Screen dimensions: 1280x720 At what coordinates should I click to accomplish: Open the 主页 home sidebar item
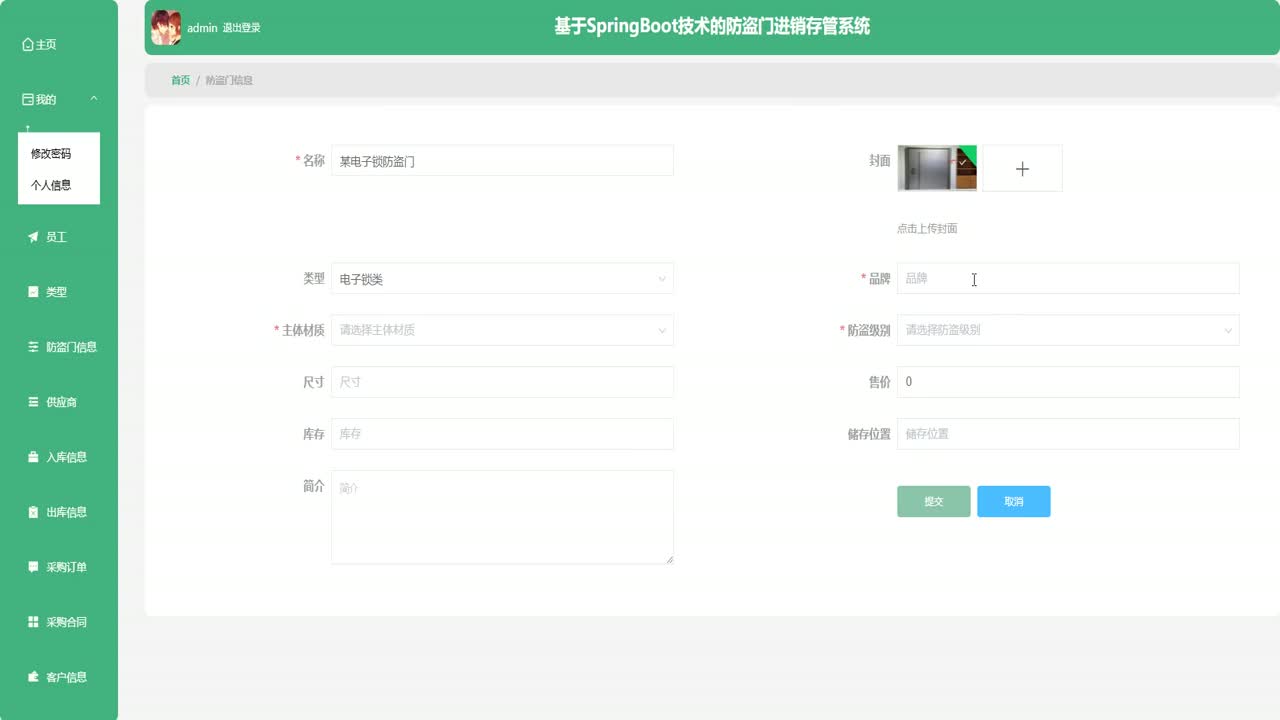40,44
